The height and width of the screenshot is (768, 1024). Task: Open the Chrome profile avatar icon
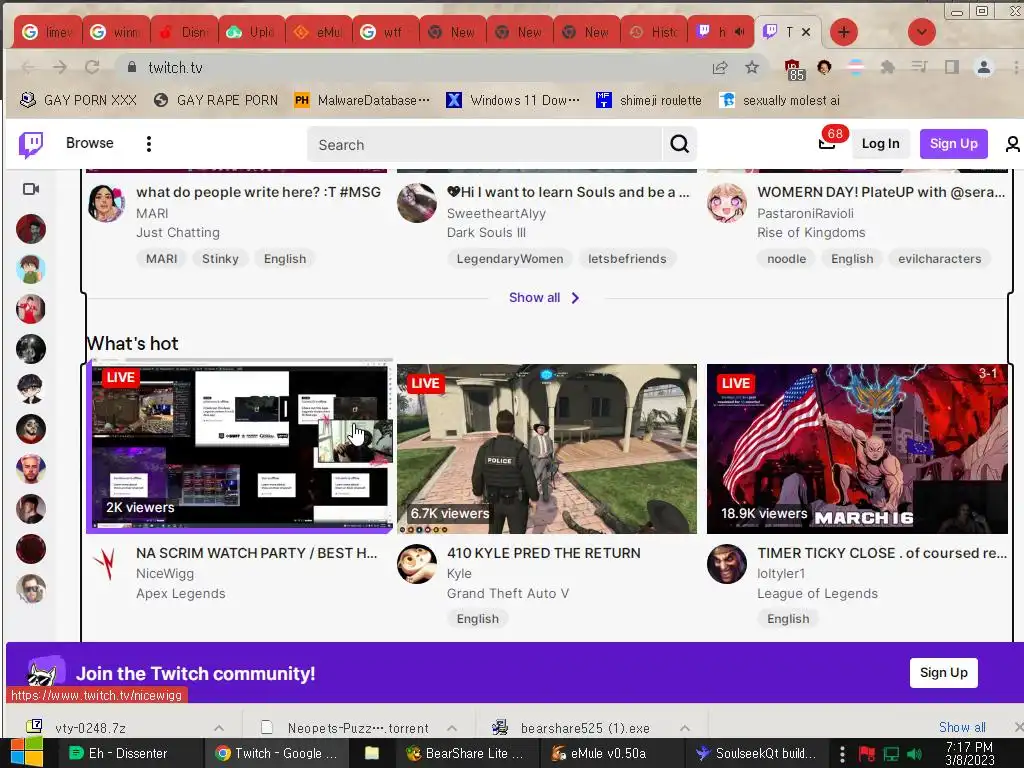point(984,67)
